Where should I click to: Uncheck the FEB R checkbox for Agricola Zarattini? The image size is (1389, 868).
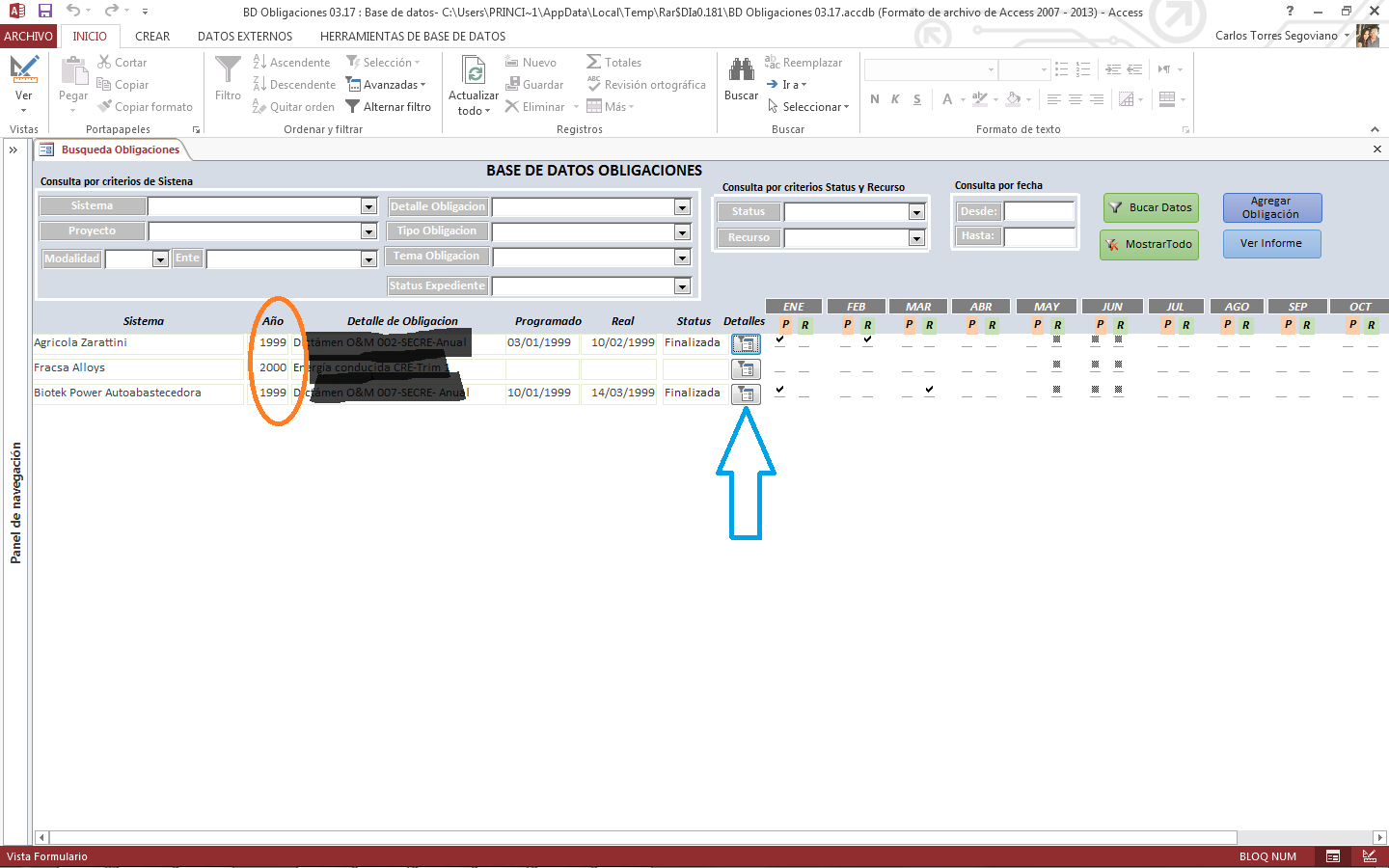(x=866, y=339)
